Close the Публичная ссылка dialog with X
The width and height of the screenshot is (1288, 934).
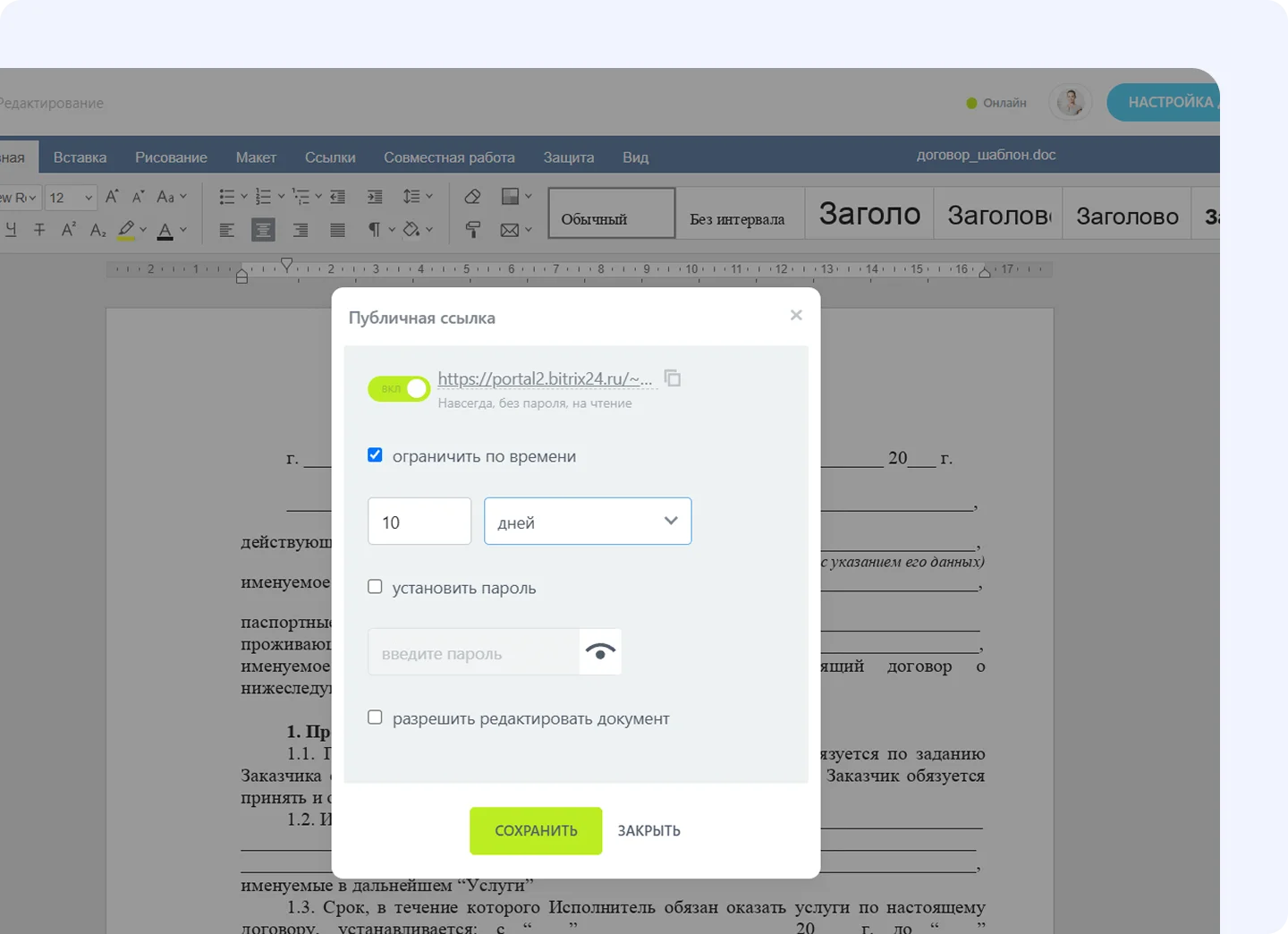pos(796,315)
